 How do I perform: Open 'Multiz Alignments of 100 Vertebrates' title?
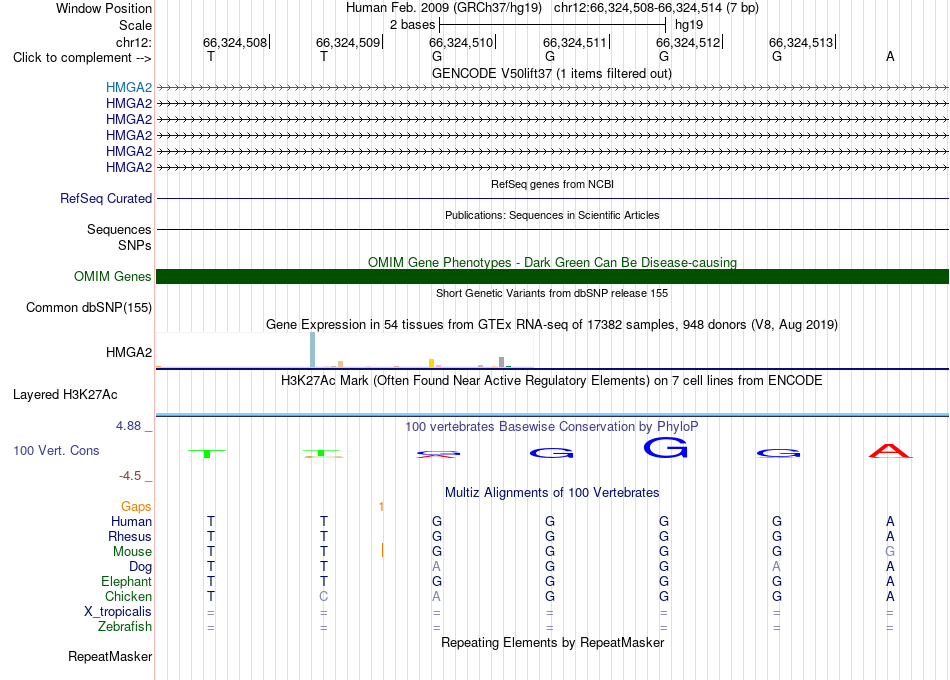pyautogui.click(x=552, y=493)
